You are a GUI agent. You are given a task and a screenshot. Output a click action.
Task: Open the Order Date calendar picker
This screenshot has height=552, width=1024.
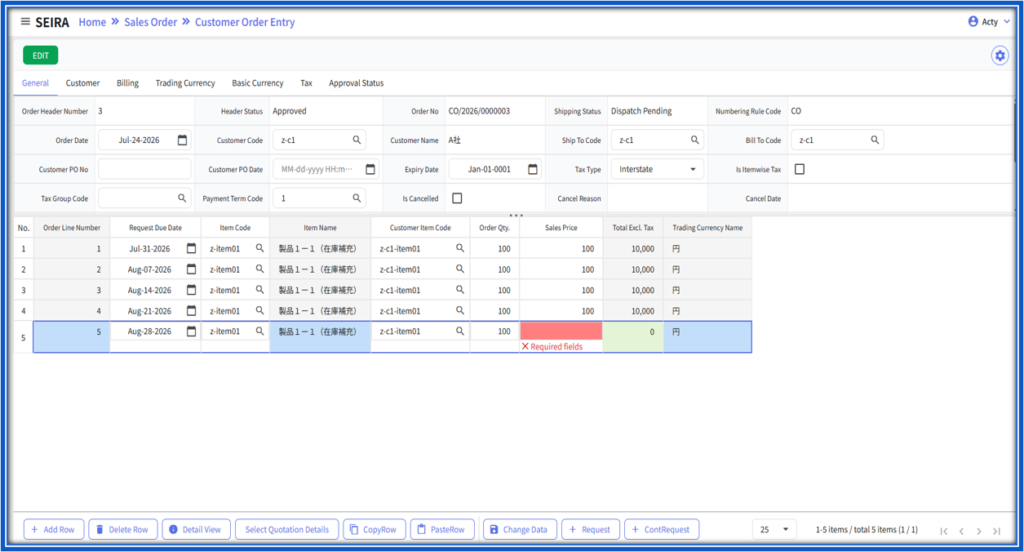coord(182,140)
